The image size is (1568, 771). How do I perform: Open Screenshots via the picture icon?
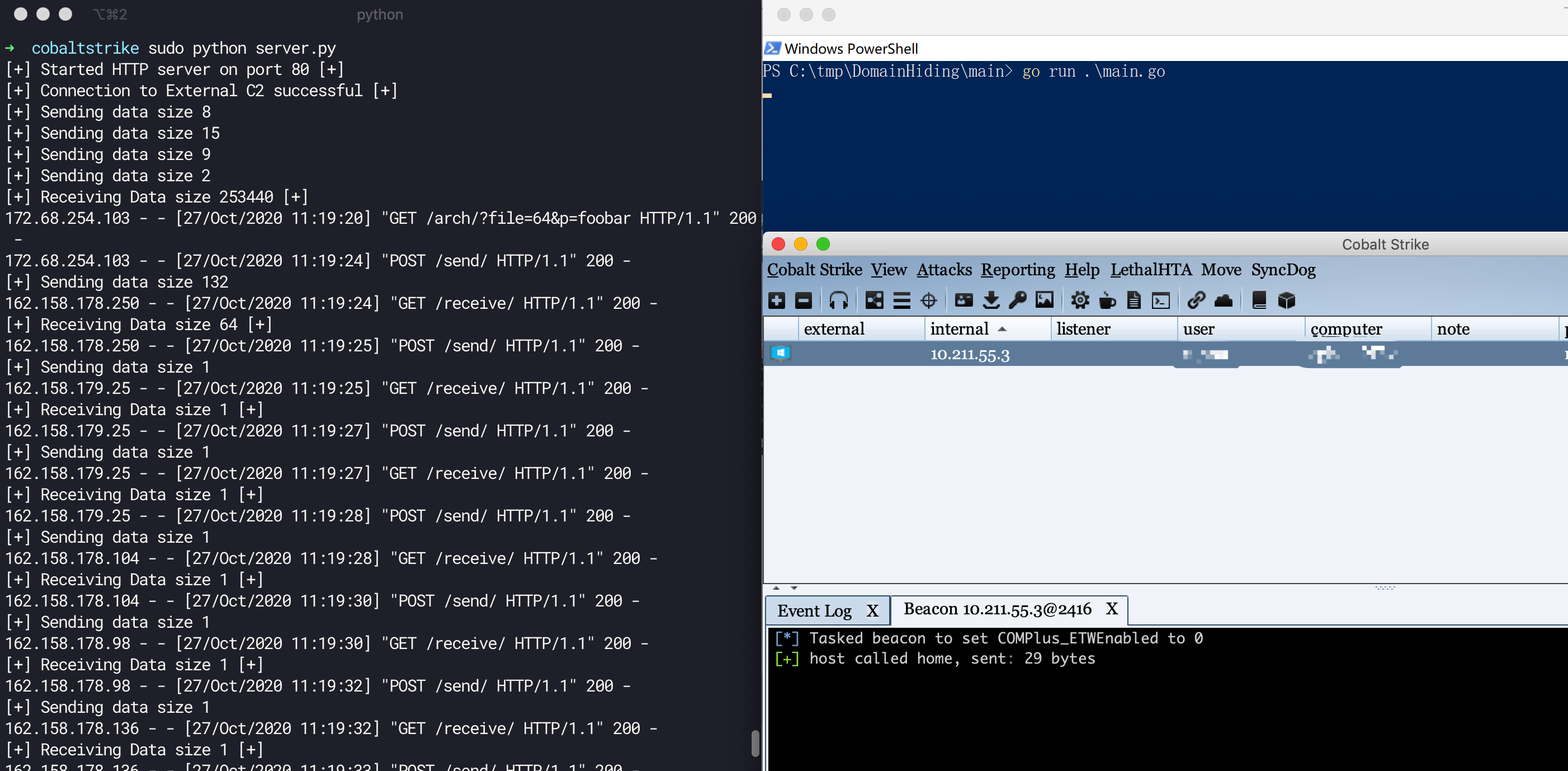point(1045,300)
